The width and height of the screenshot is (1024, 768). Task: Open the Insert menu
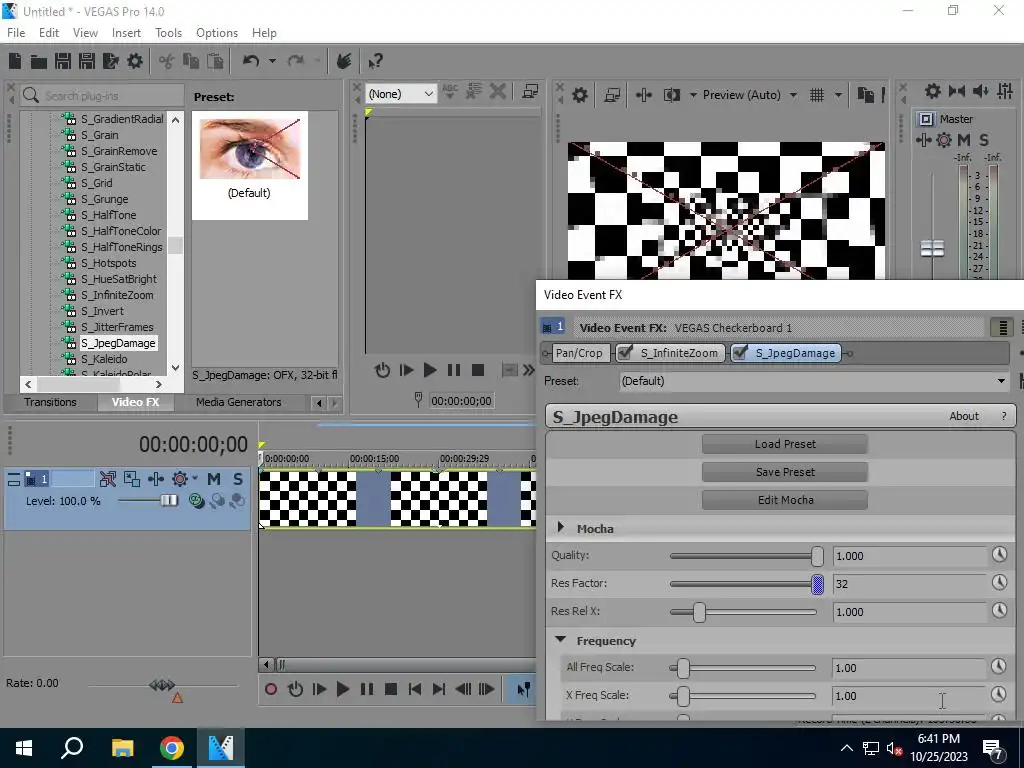click(126, 33)
